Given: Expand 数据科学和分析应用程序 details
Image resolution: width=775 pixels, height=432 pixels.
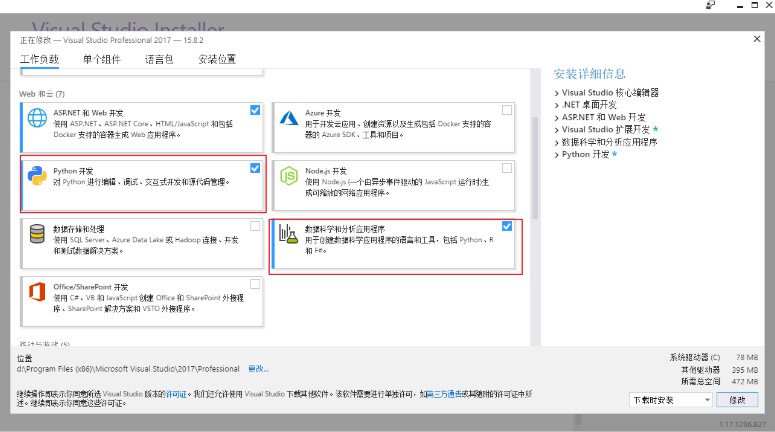Looking at the screenshot, I should click(x=557, y=142).
